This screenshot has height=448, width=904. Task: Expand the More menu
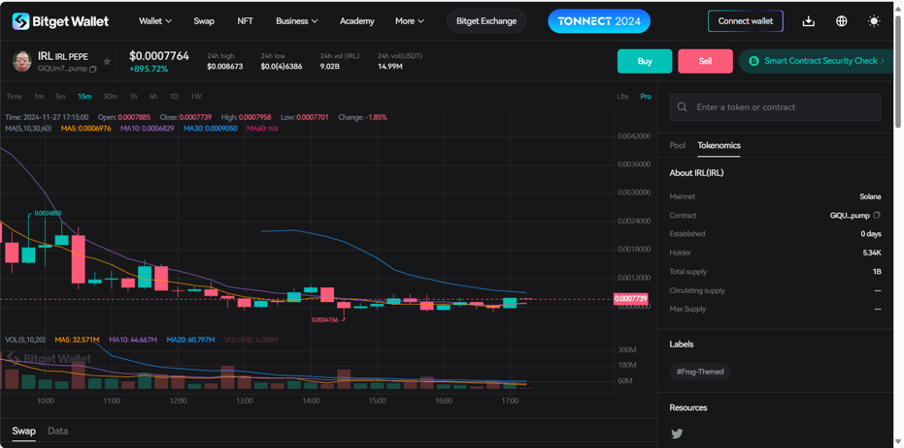tap(409, 21)
